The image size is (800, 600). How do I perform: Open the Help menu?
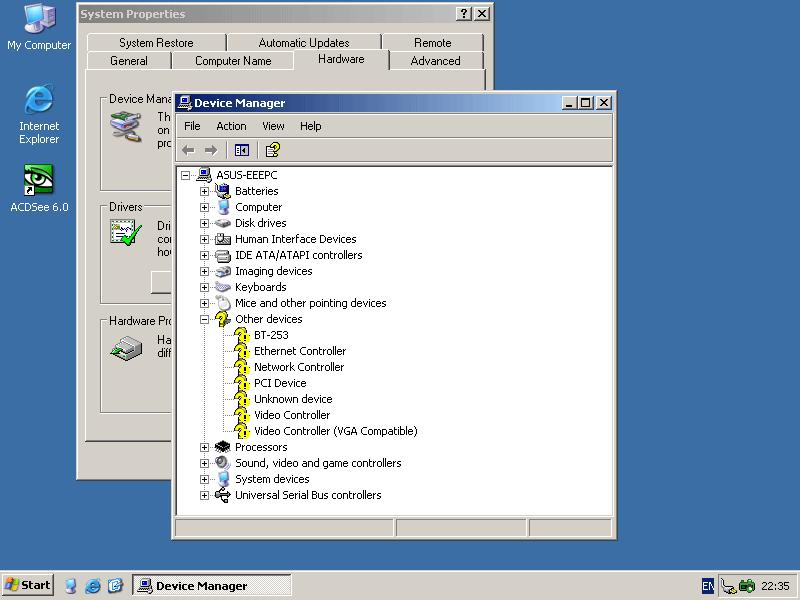point(310,126)
